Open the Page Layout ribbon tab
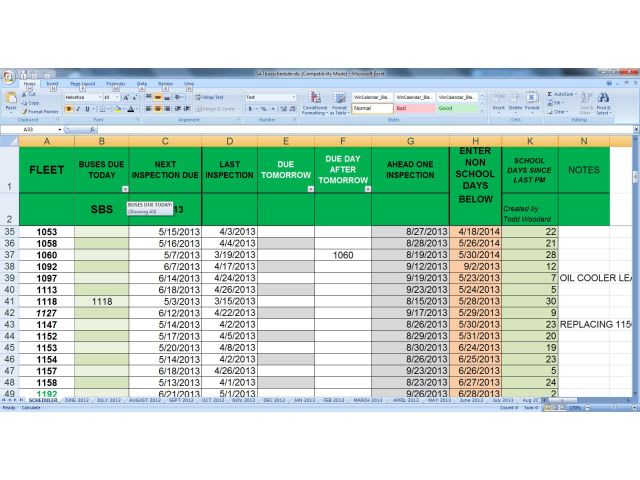 (82, 84)
